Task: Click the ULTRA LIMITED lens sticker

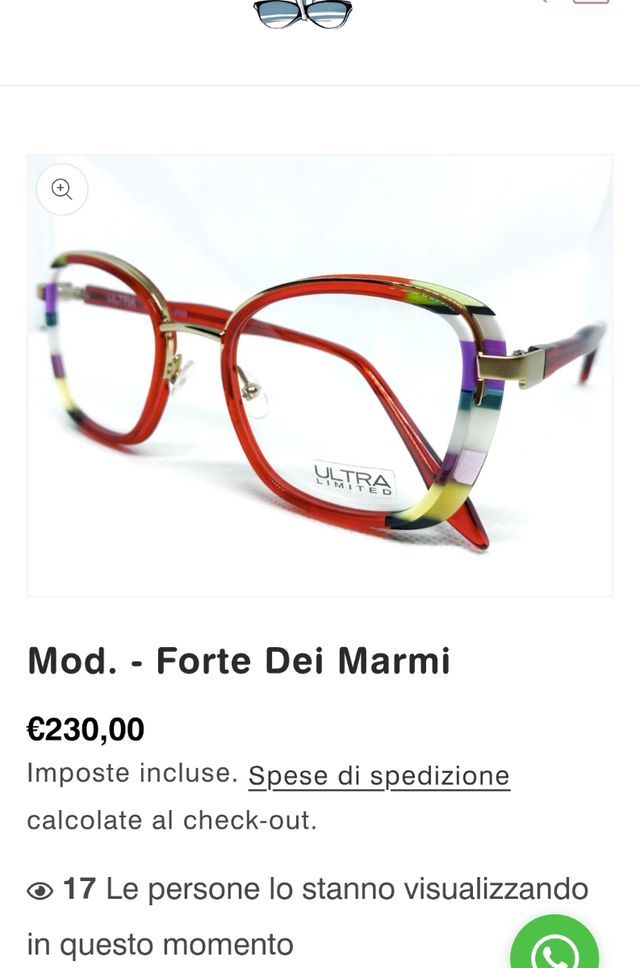Action: (353, 480)
